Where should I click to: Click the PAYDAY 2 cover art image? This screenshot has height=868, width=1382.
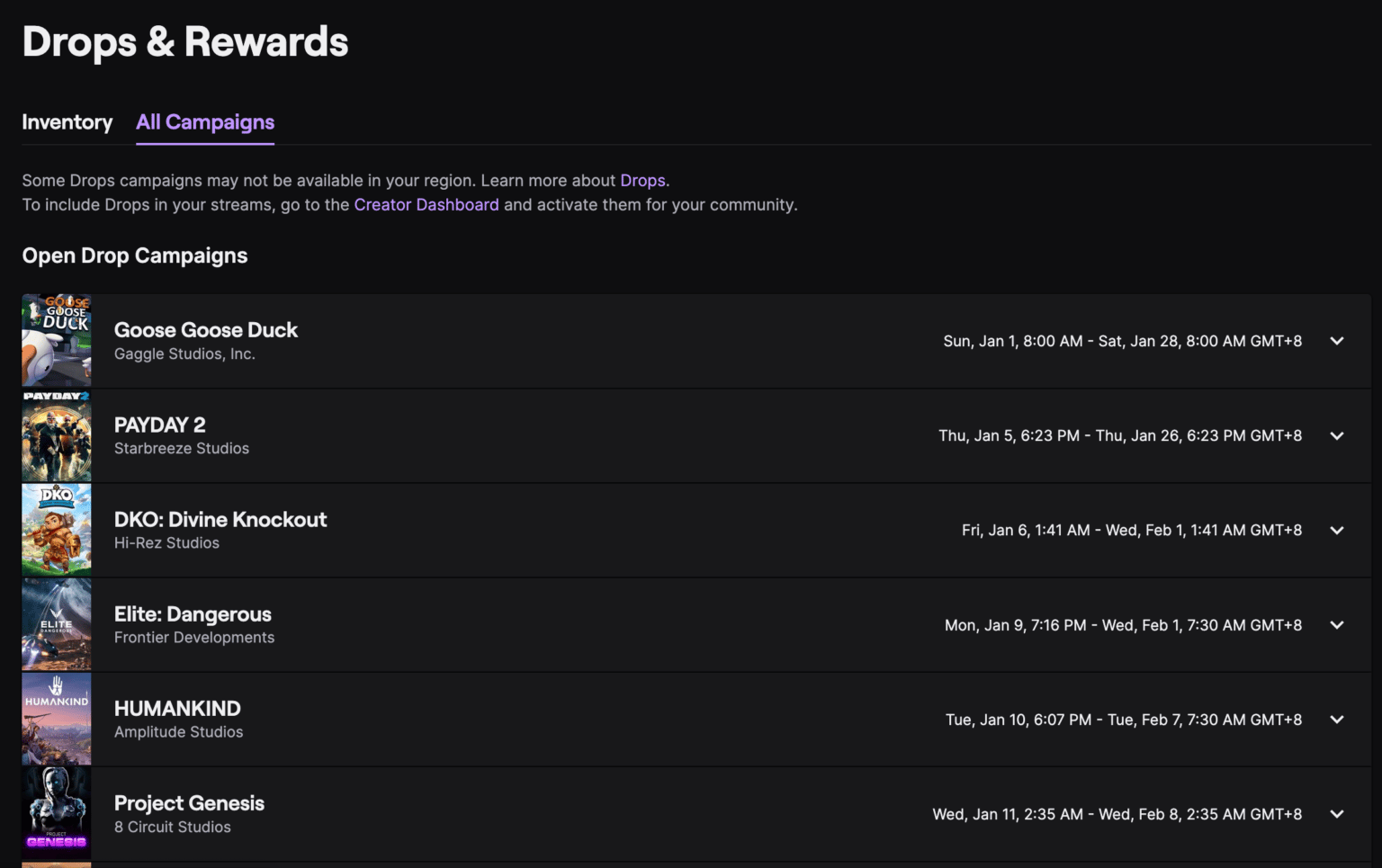click(x=56, y=435)
